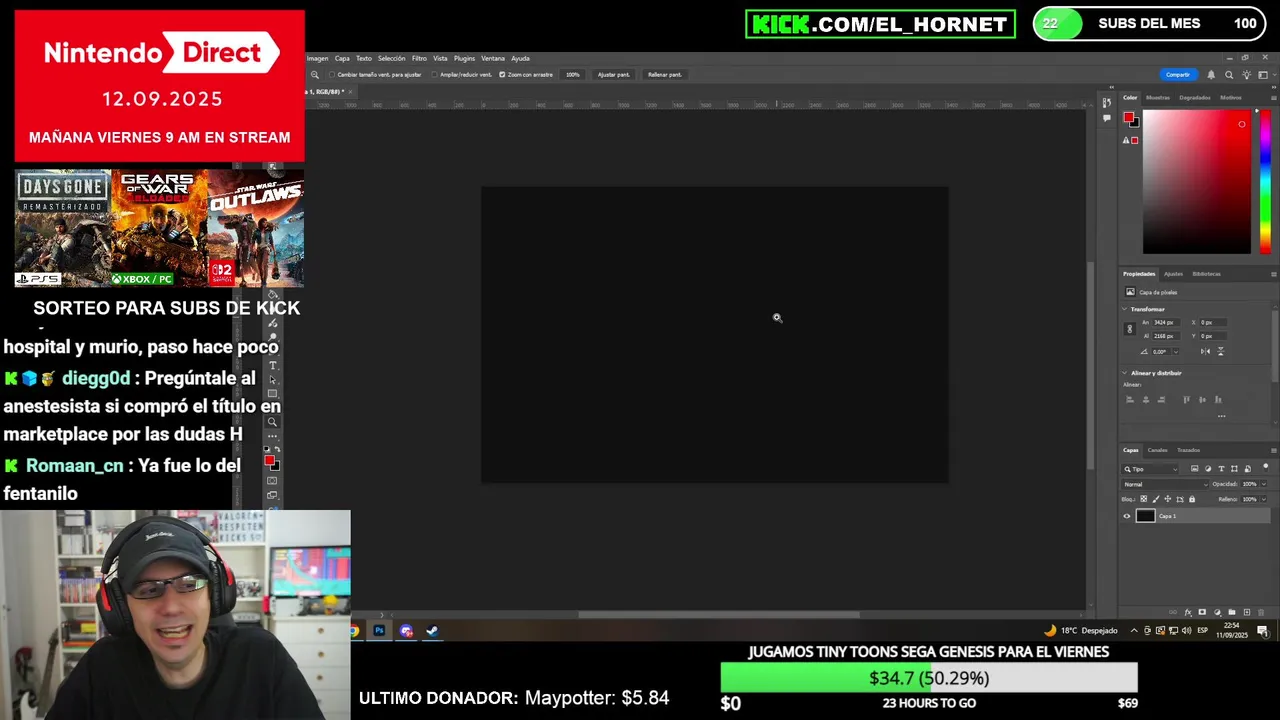The width and height of the screenshot is (1280, 720).
Task: Click the 'Rellenar pant.' button
Action: point(665,74)
